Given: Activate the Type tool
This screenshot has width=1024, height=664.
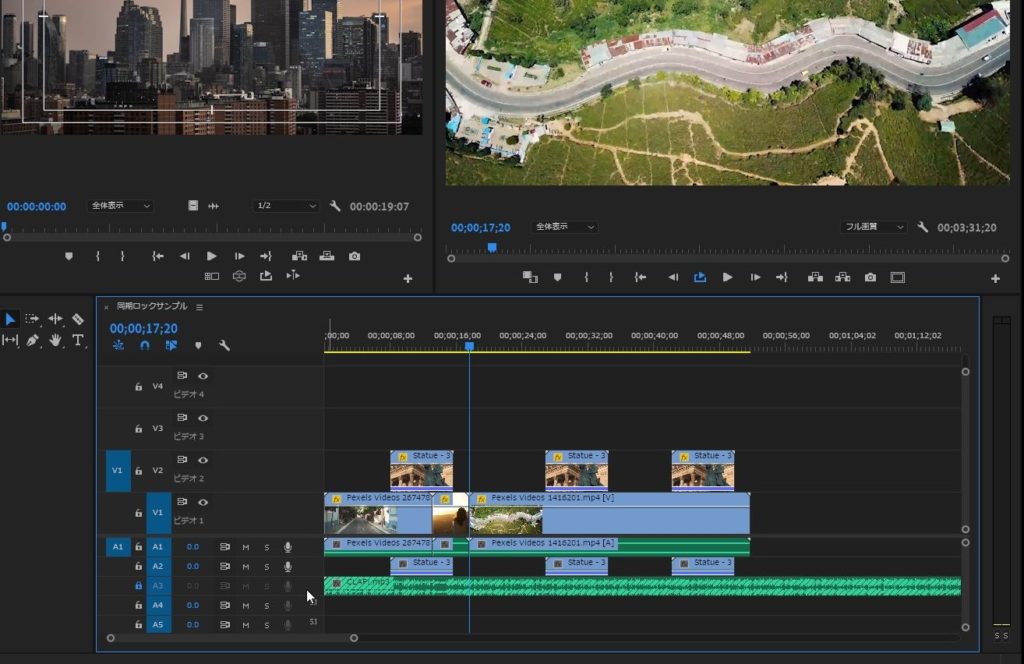Looking at the screenshot, I should click(x=78, y=340).
